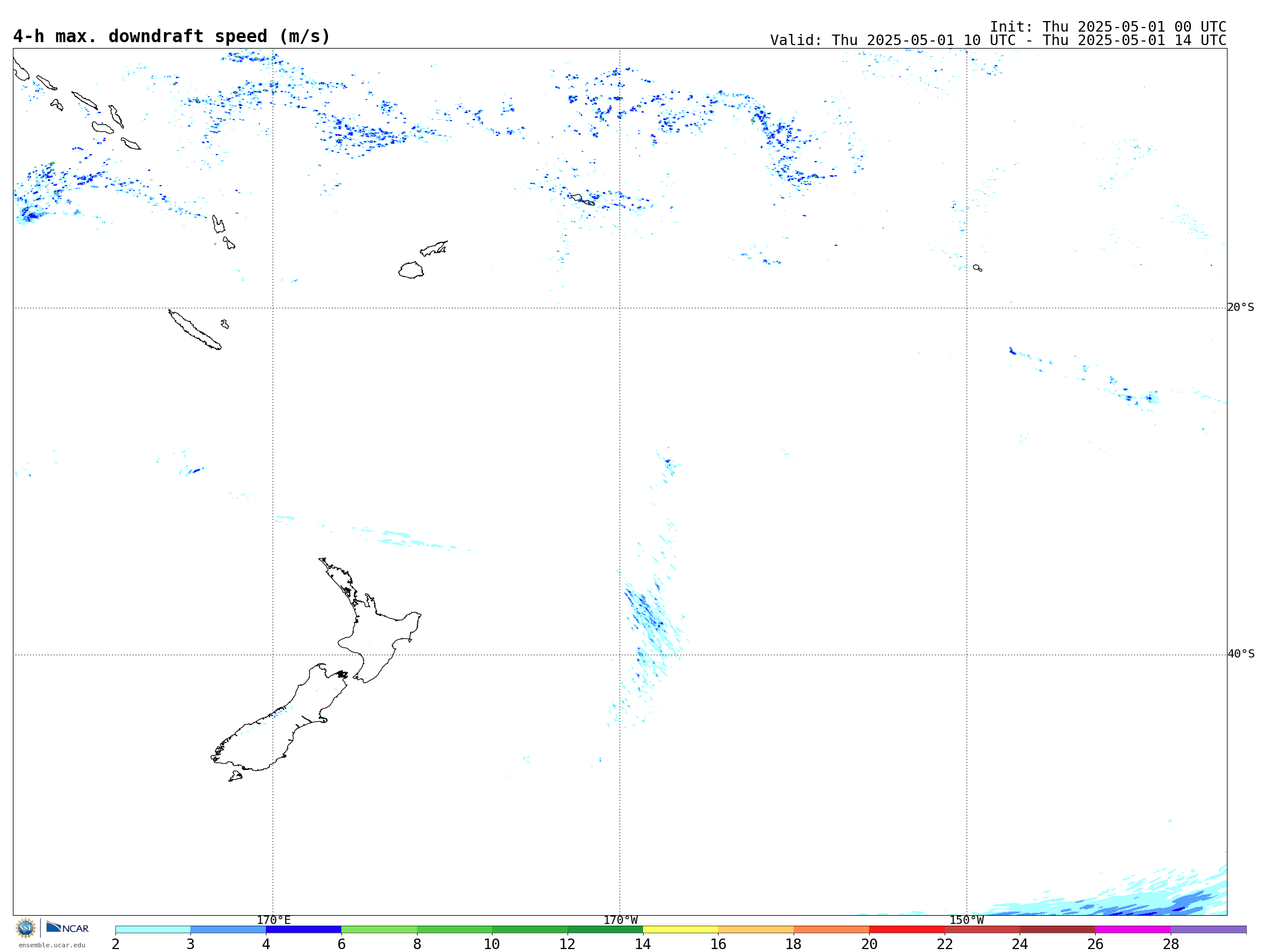Click the orange 18–20 m/s swatch
The width and height of the screenshot is (1265, 952).
click(x=831, y=930)
